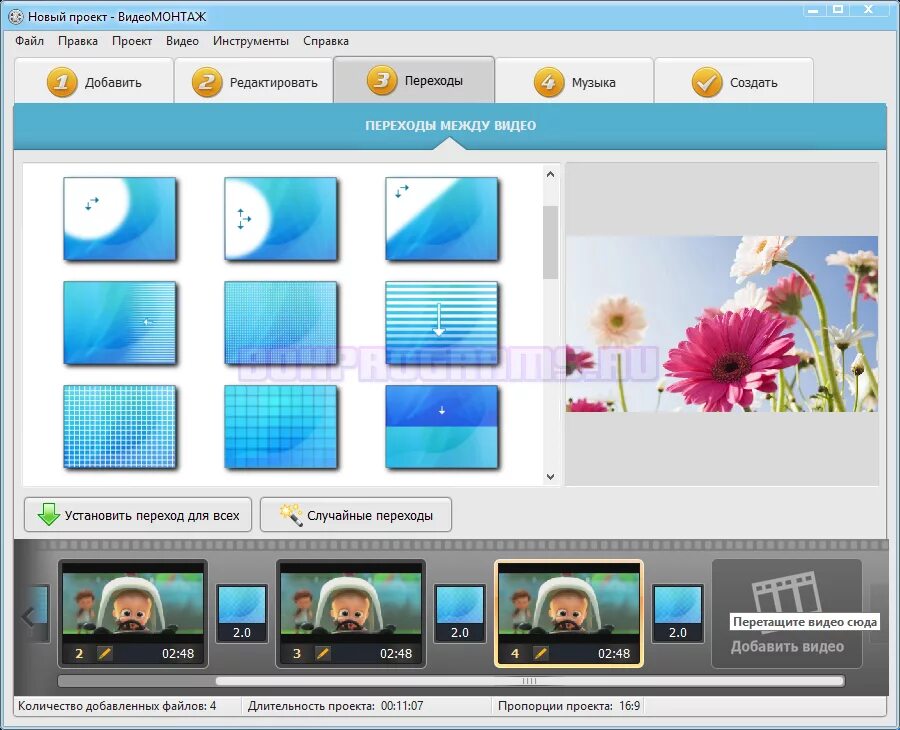Open transition slot after clip 3

(x=460, y=613)
